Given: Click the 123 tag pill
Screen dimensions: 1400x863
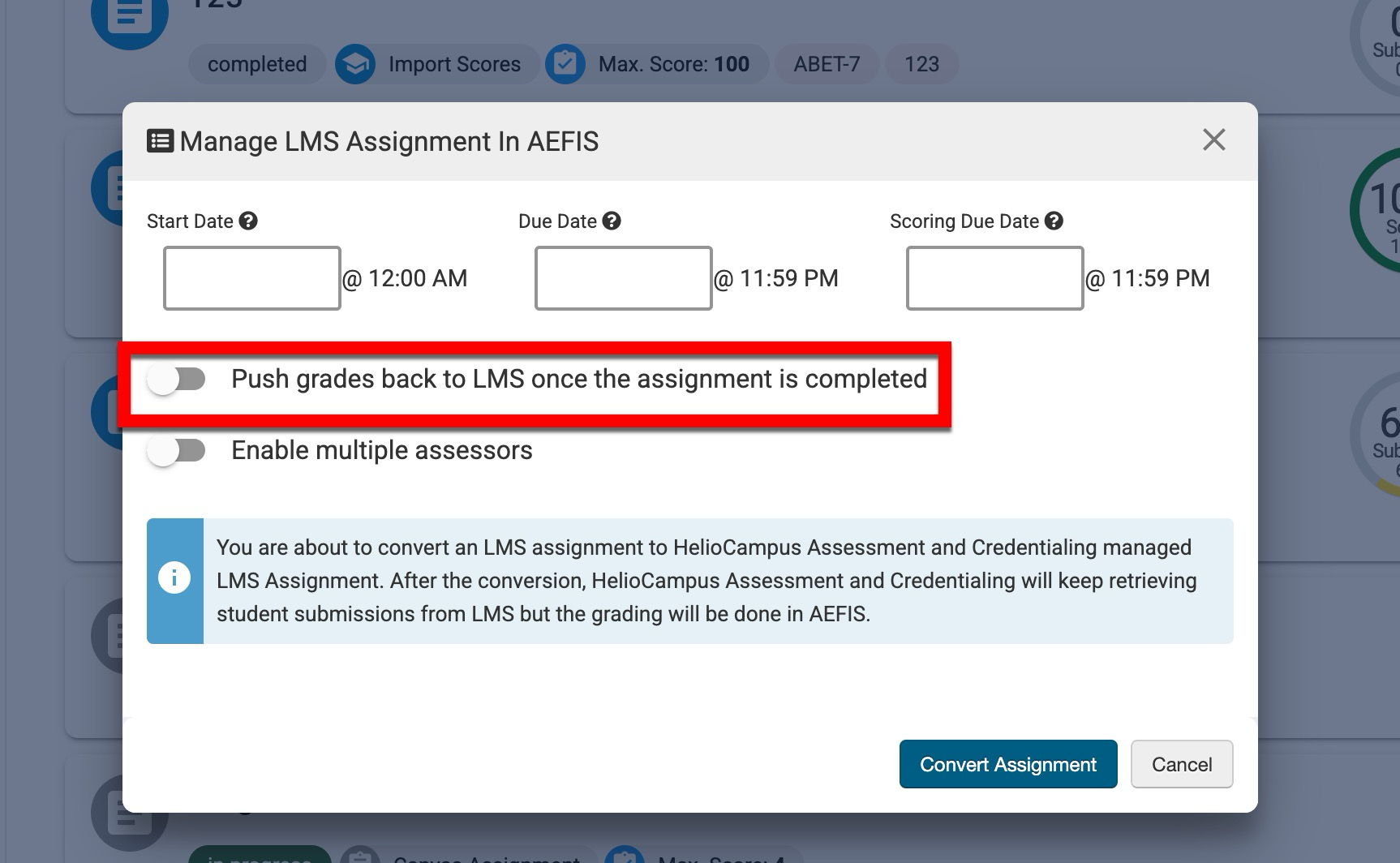Looking at the screenshot, I should 921,64.
